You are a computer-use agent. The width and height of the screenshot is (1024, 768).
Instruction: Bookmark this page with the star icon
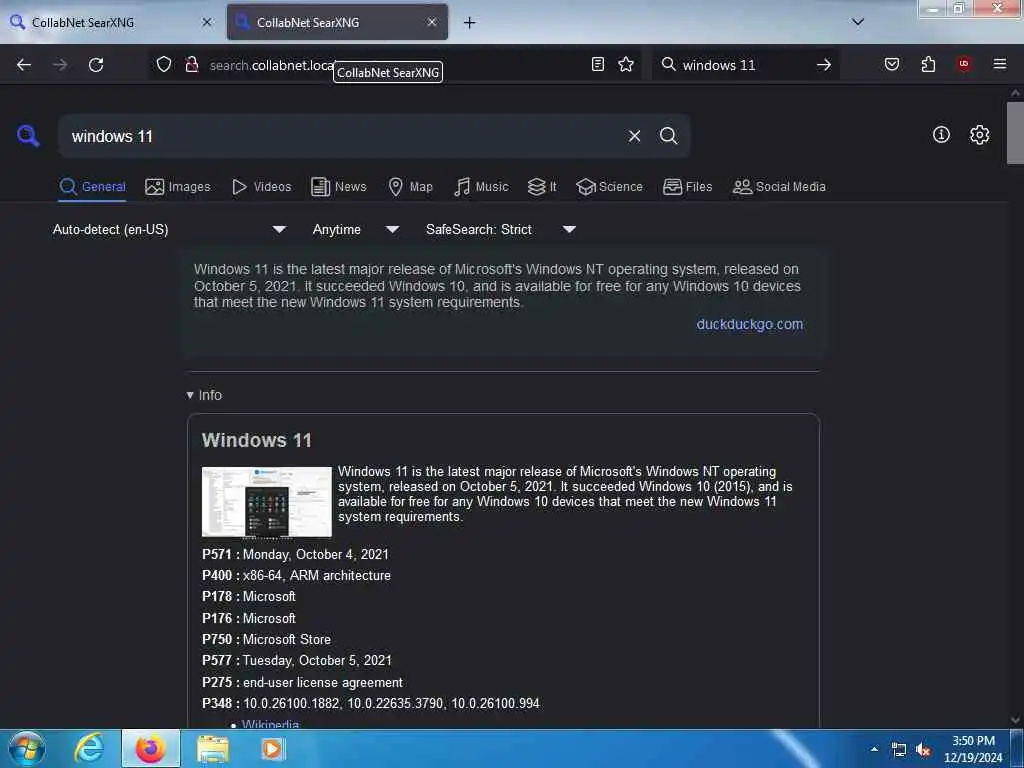click(626, 64)
